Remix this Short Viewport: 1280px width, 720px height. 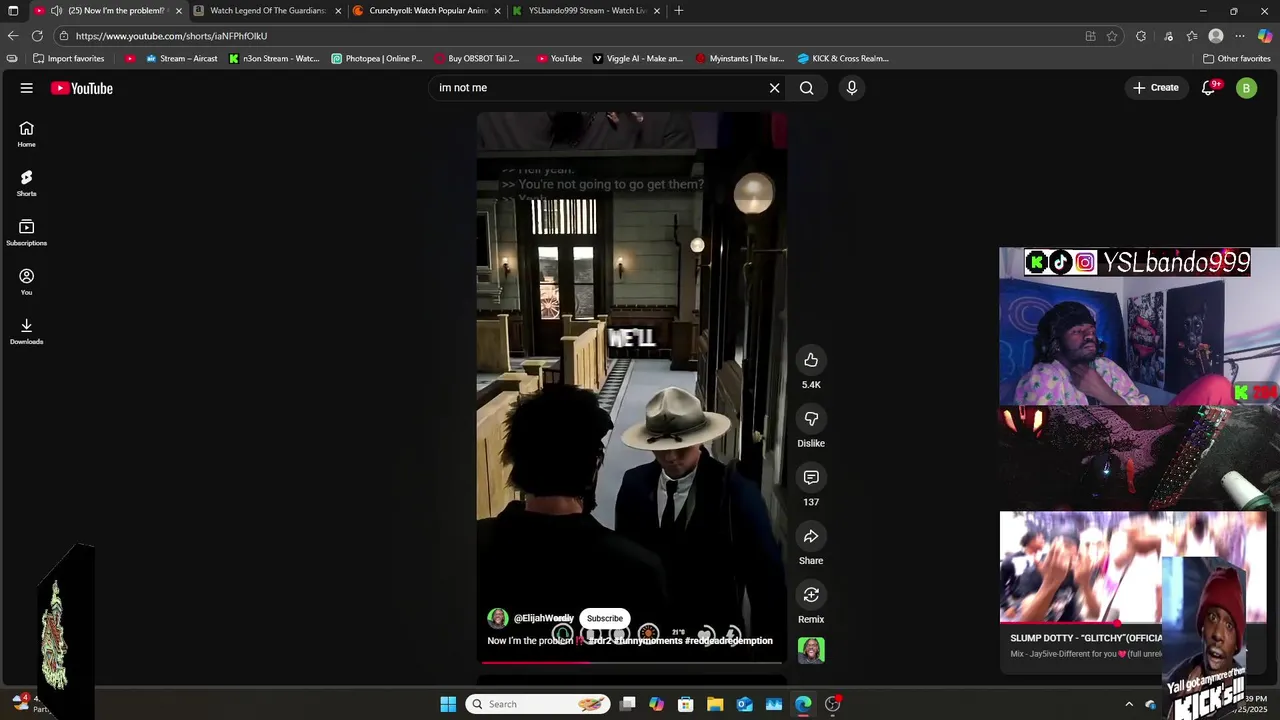coord(811,595)
